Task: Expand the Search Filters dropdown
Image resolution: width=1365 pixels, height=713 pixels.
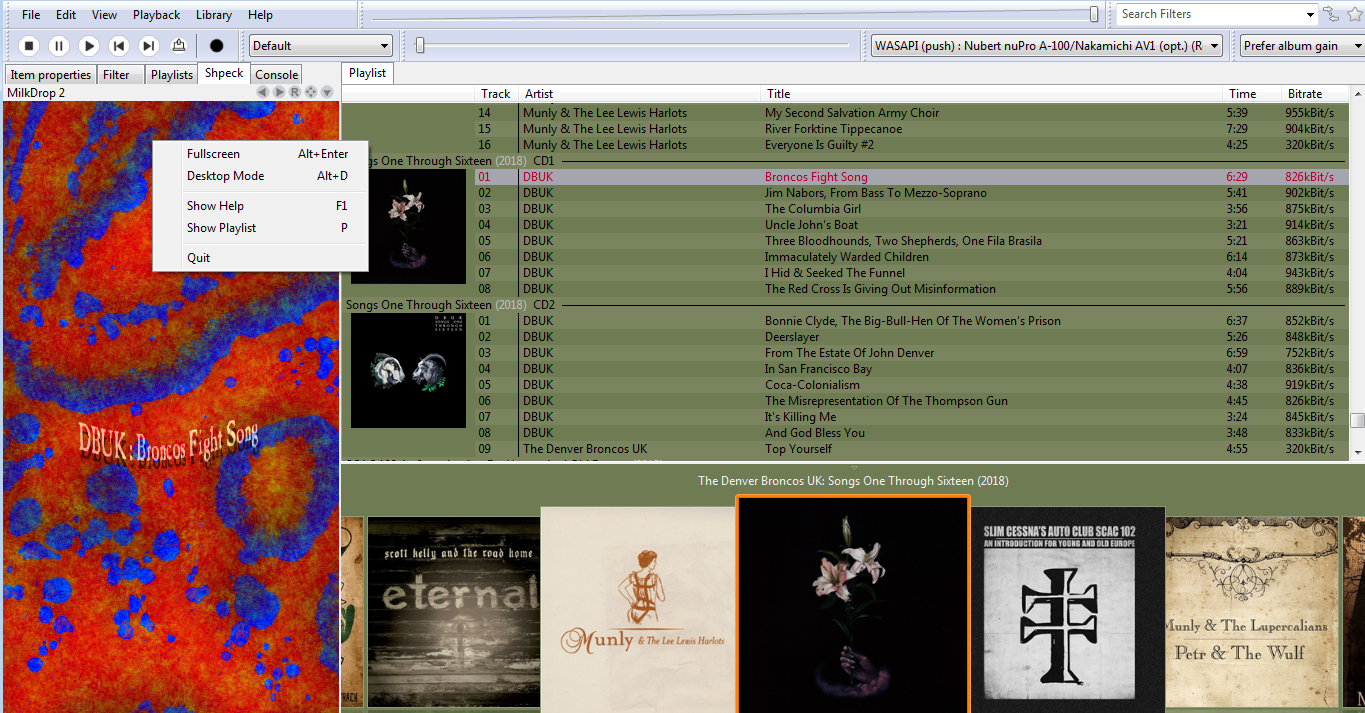Action: [x=1310, y=14]
